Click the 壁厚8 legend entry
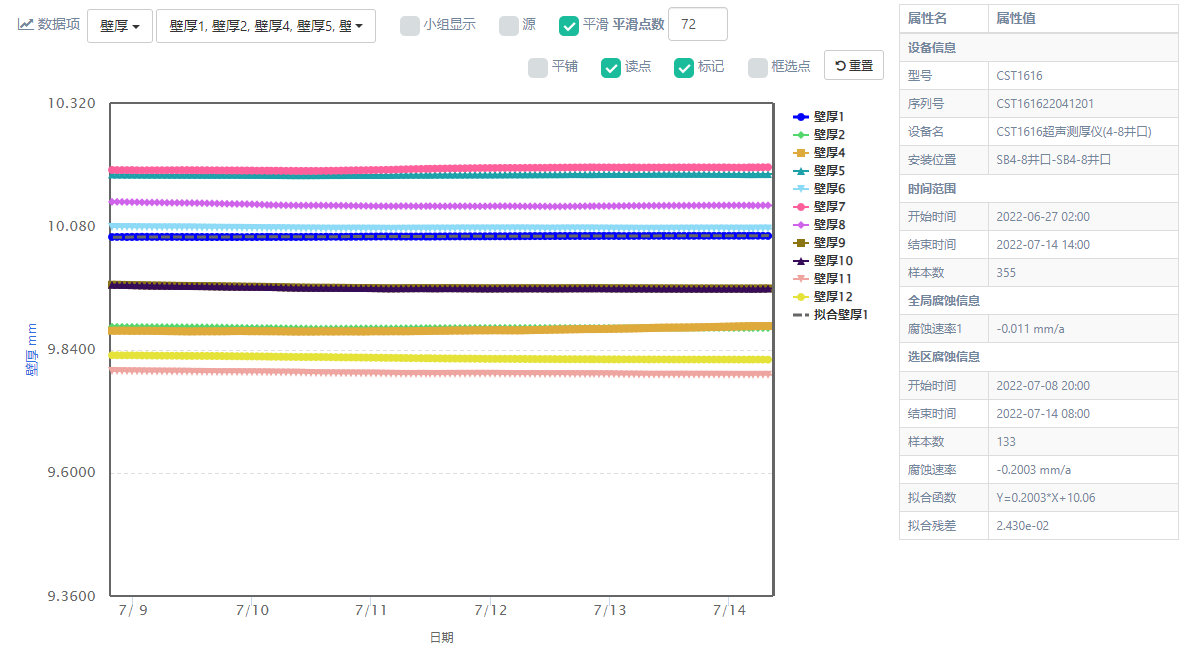The height and width of the screenshot is (653, 1201). (819, 225)
